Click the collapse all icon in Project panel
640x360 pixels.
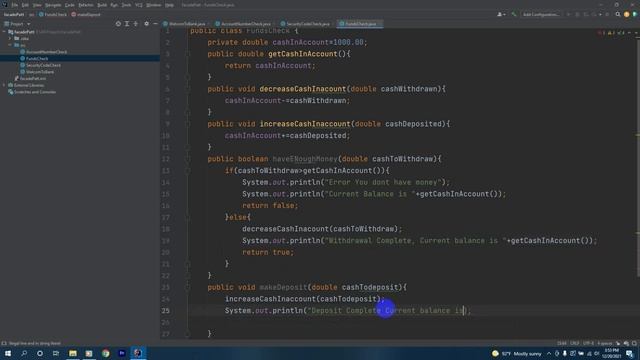point(136,24)
